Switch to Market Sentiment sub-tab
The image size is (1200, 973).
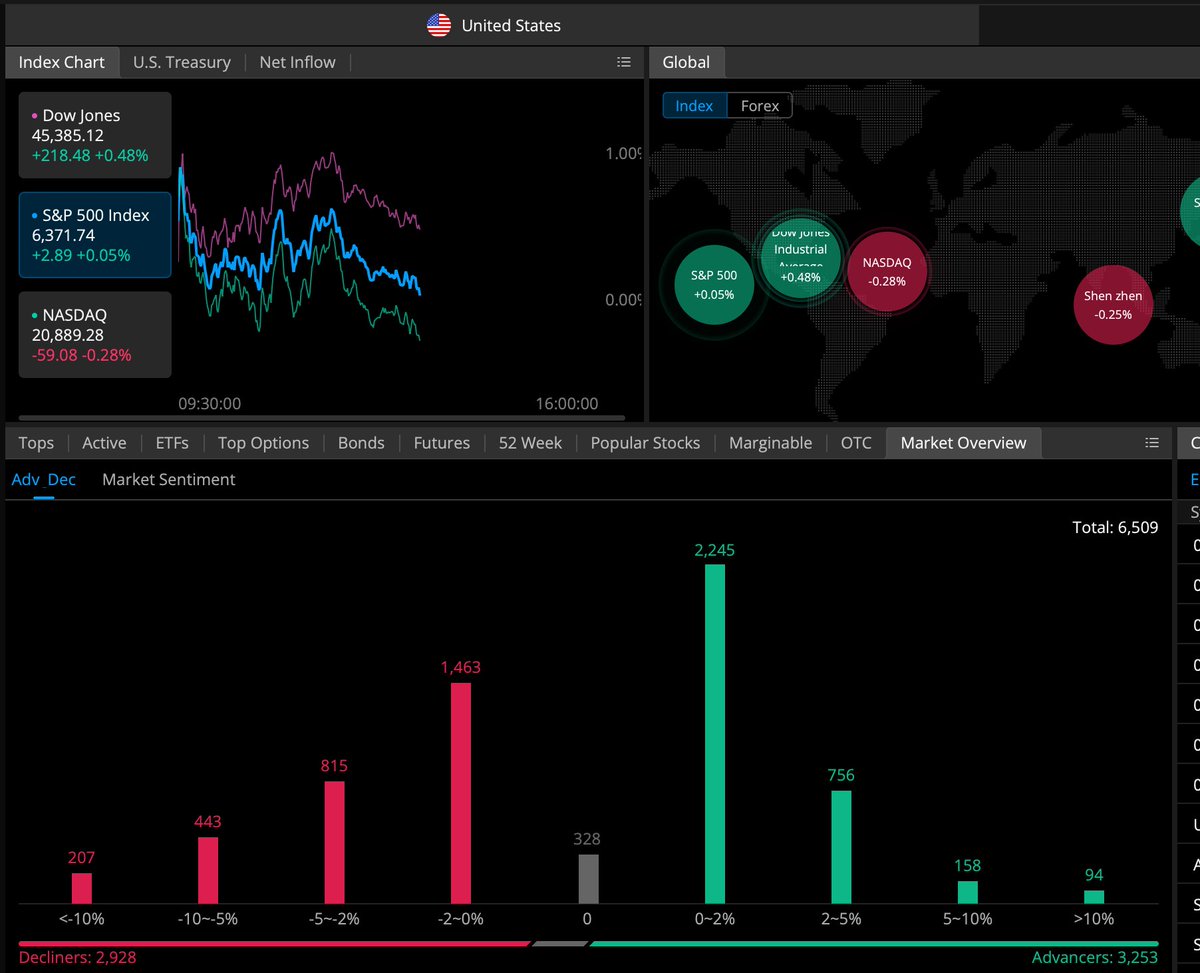click(169, 480)
